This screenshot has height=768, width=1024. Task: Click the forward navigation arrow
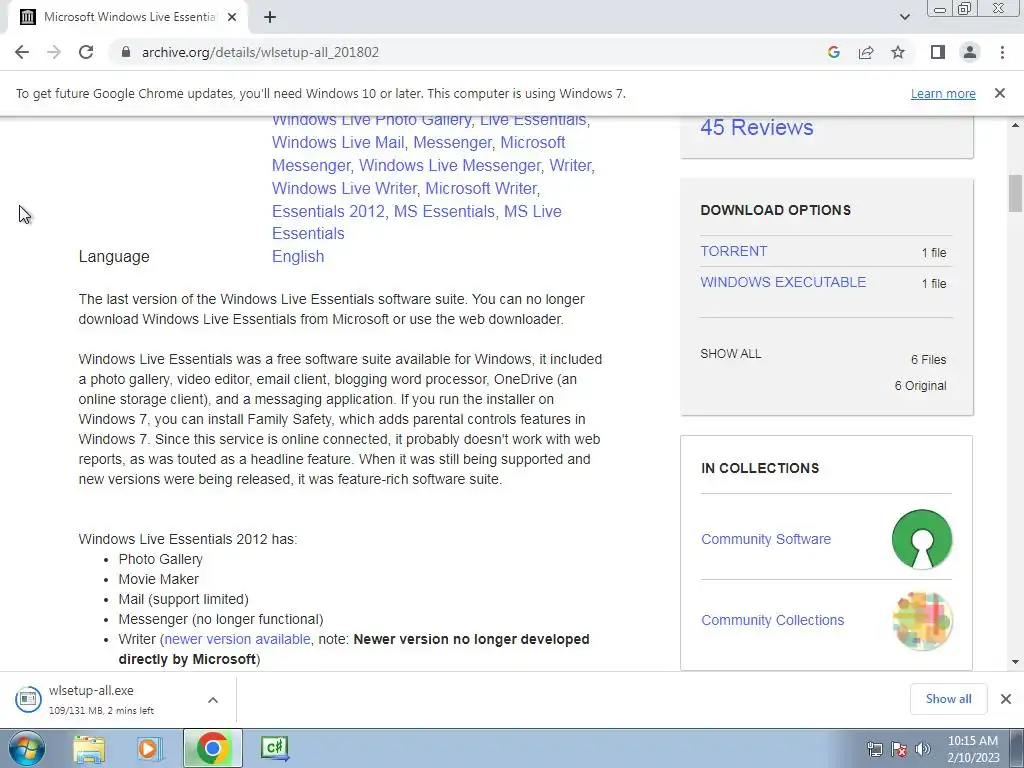pos(54,52)
